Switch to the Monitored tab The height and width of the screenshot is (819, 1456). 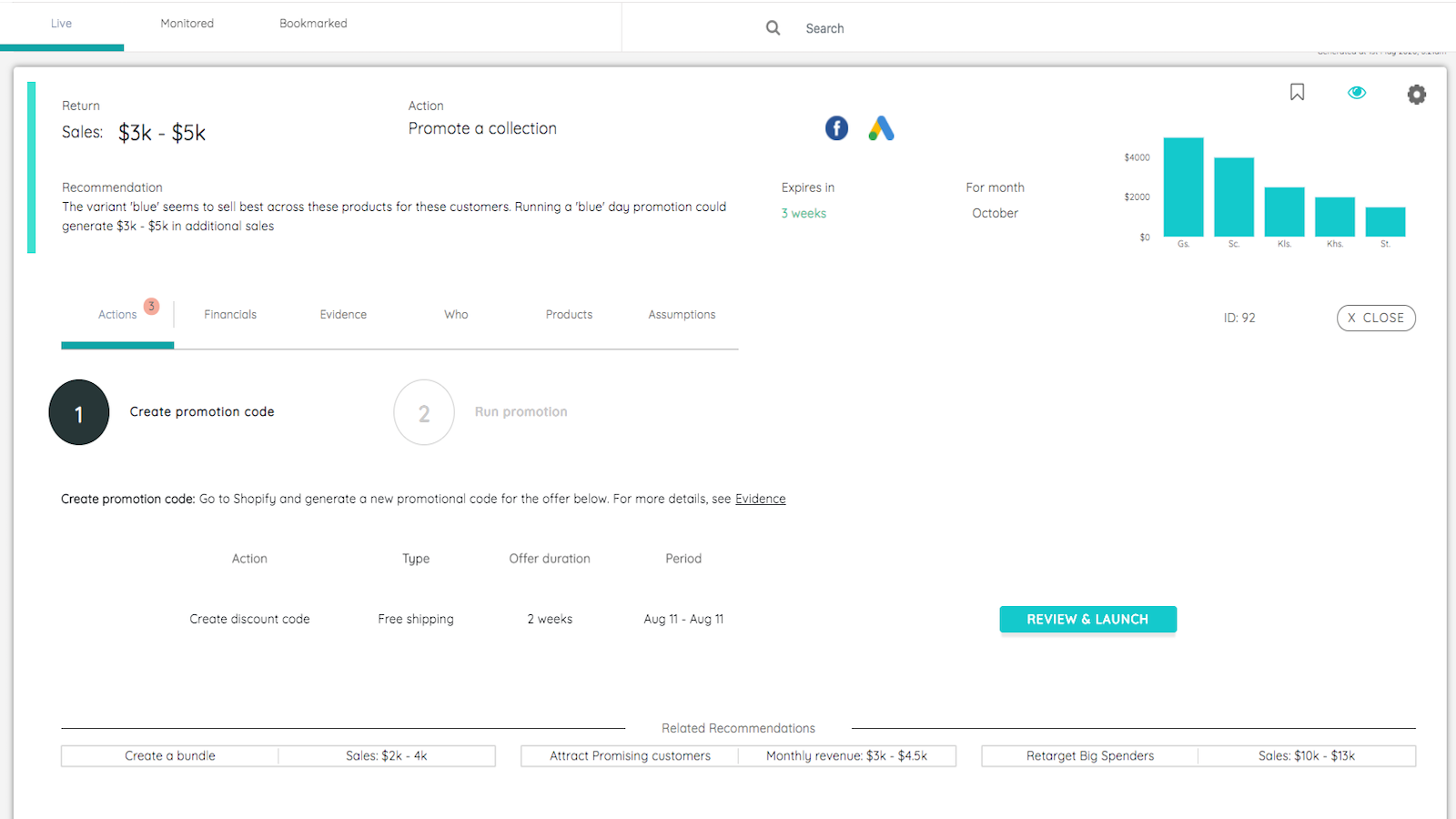[x=187, y=24]
